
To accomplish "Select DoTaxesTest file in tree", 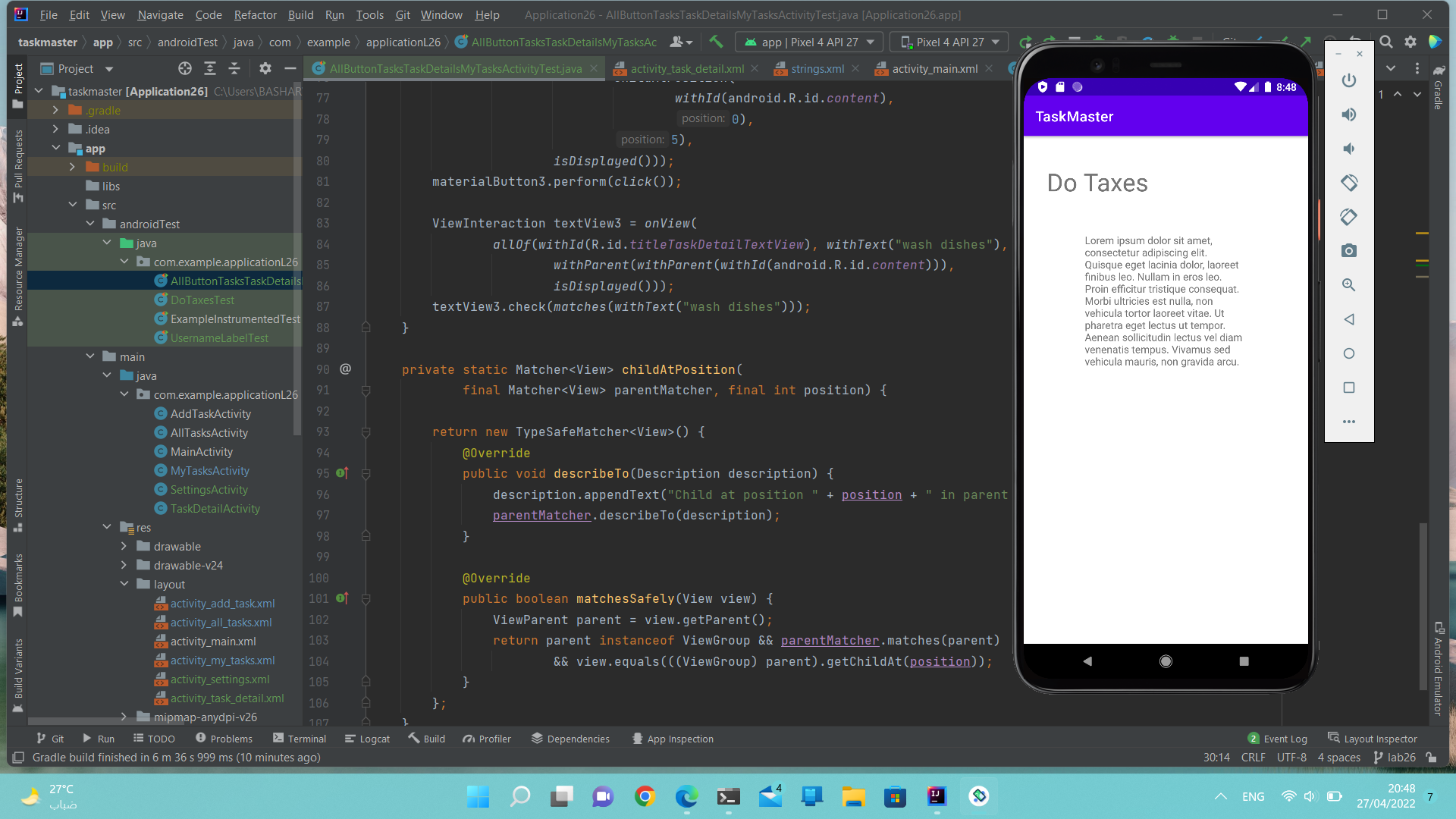I will 202,300.
